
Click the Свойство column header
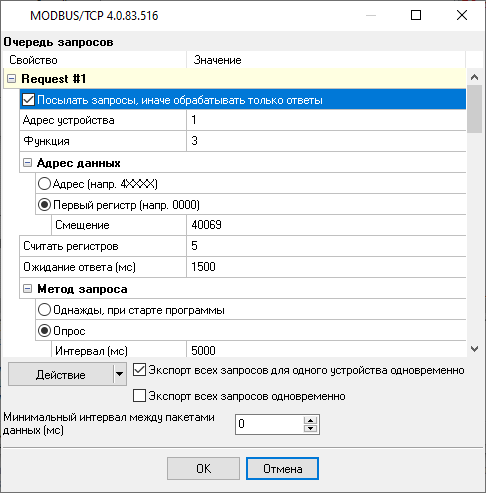[95, 60]
